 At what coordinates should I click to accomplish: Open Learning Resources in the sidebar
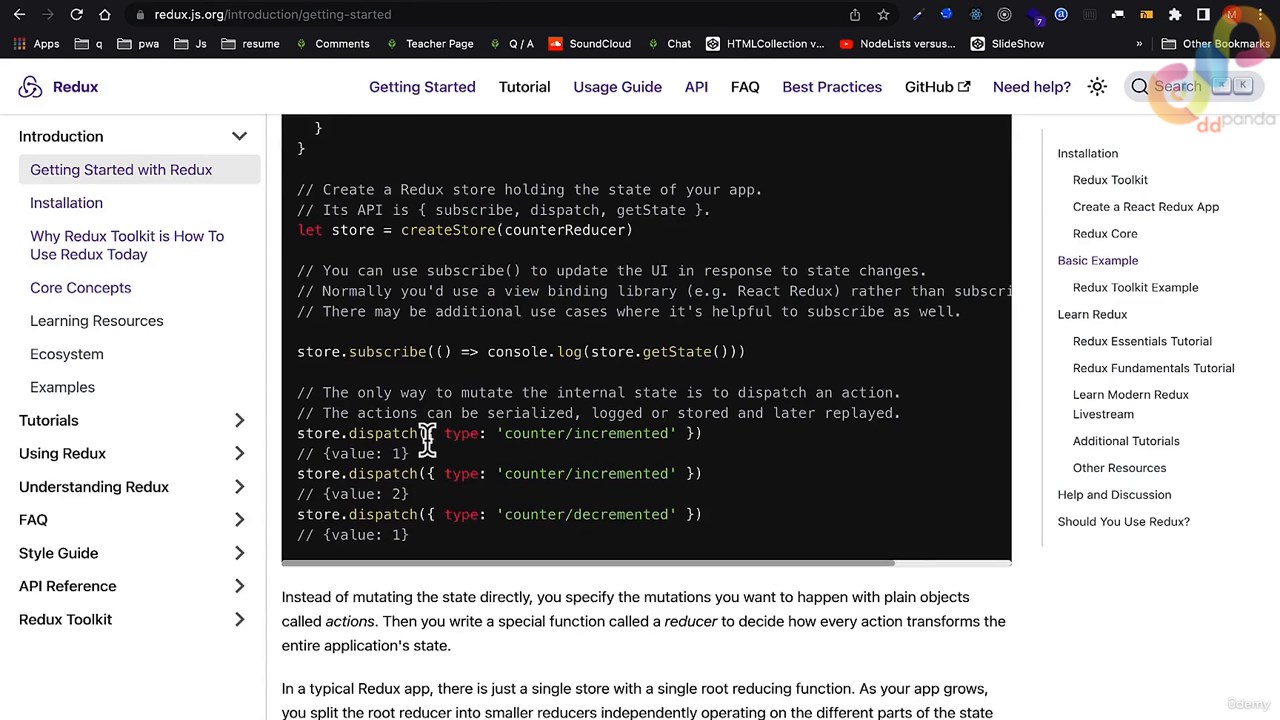[96, 321]
